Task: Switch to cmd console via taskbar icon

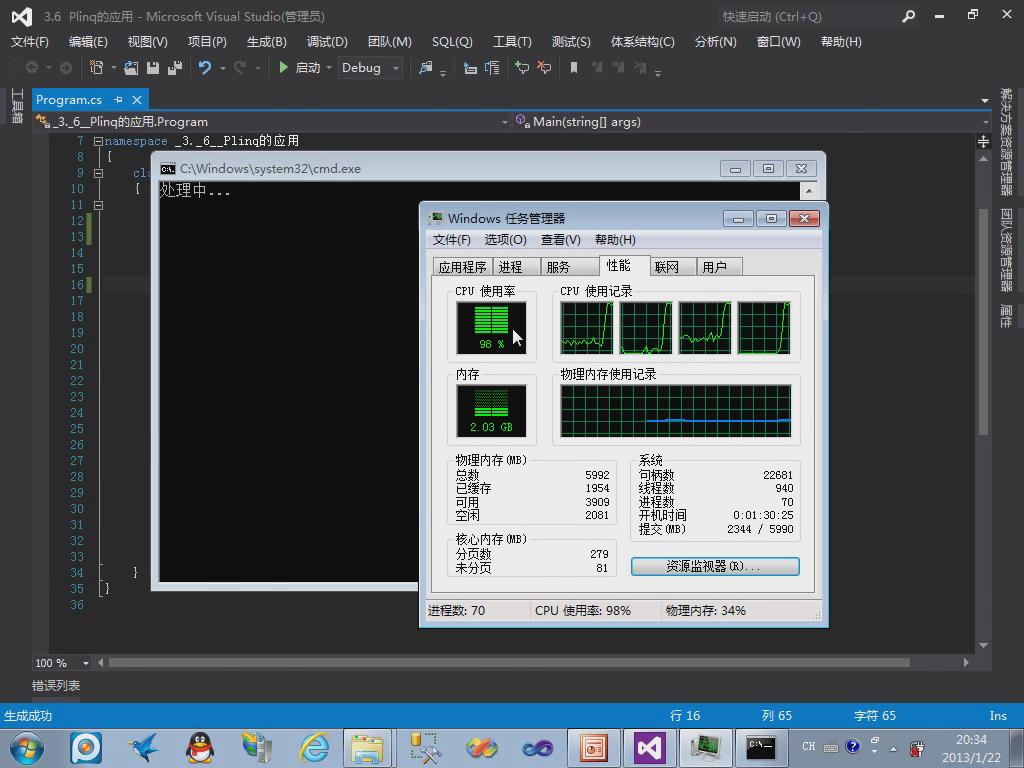Action: pyautogui.click(x=761, y=748)
